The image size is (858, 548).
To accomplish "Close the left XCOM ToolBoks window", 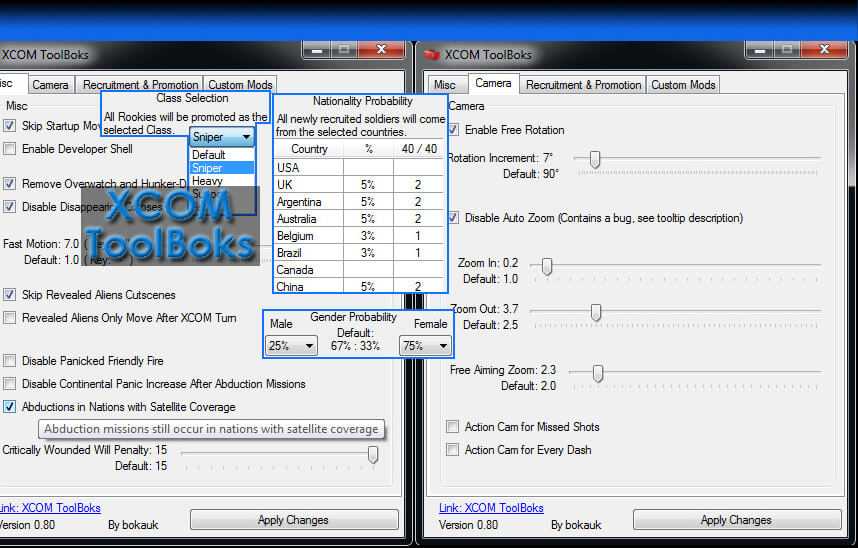I will (x=383, y=49).
